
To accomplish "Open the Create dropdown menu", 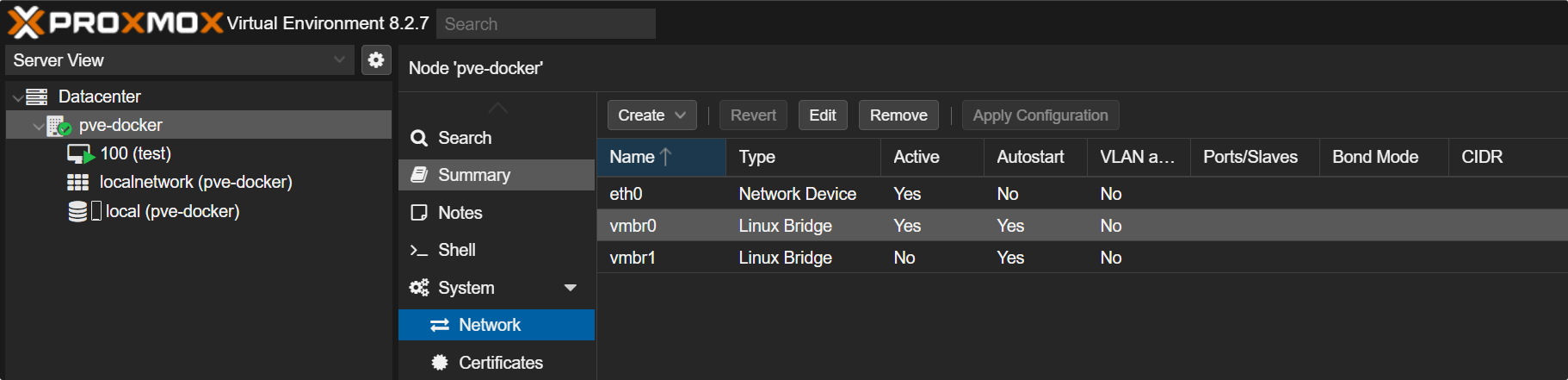I will point(651,115).
